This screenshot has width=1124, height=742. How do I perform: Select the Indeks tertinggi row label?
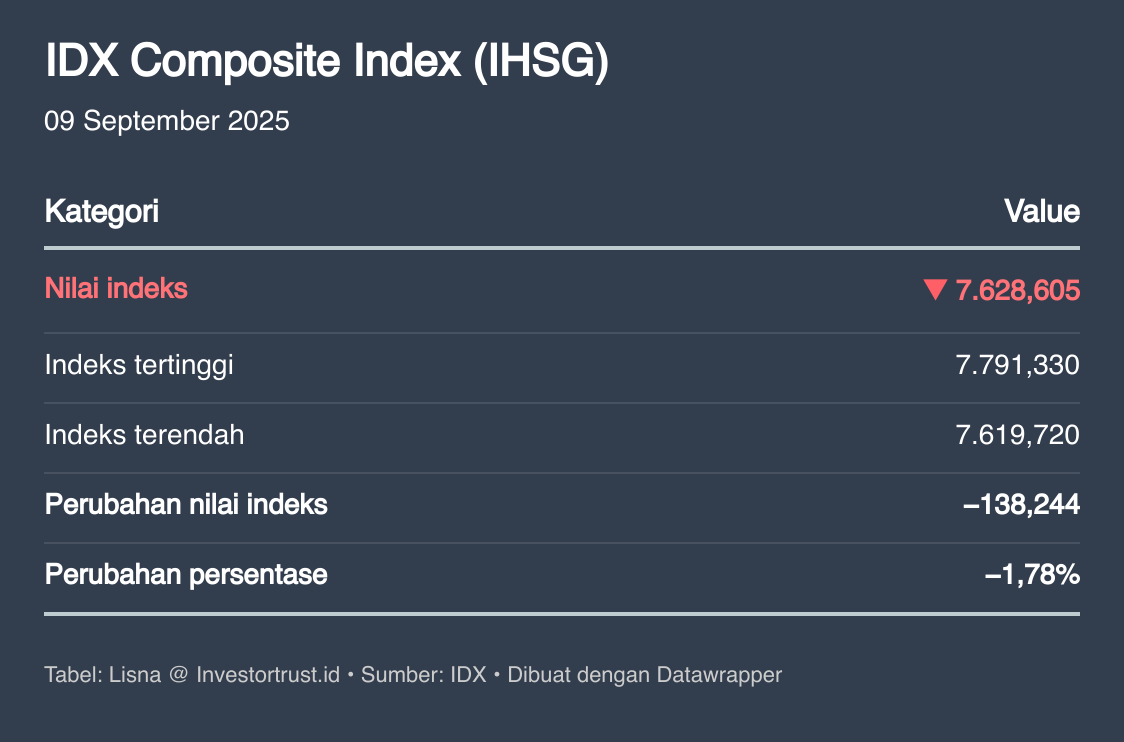(139, 366)
